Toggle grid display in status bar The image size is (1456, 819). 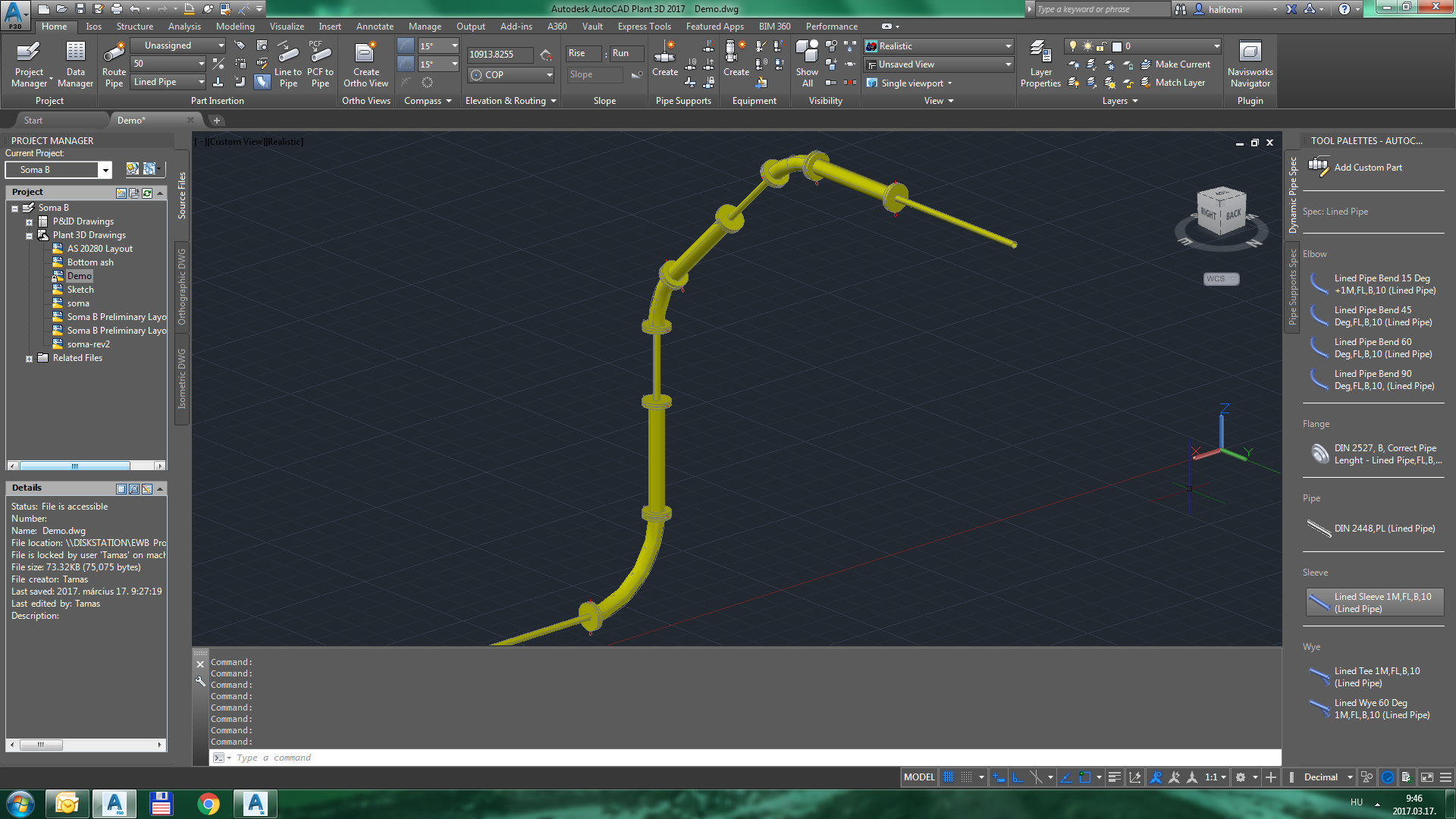pyautogui.click(x=949, y=777)
